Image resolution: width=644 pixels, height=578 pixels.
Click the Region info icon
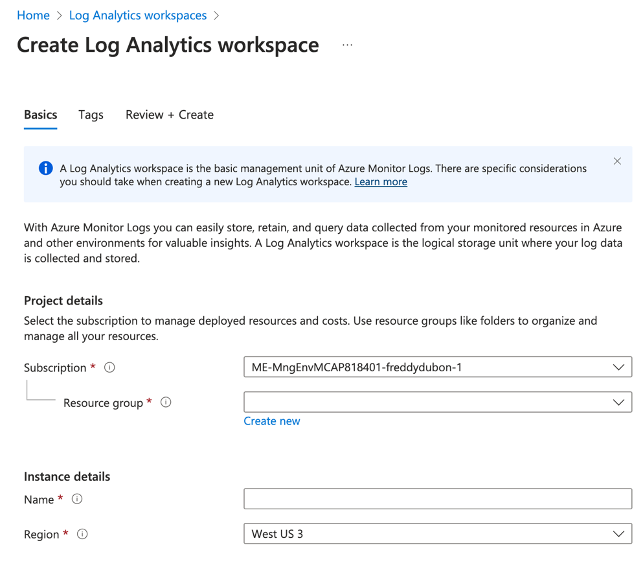(x=82, y=534)
